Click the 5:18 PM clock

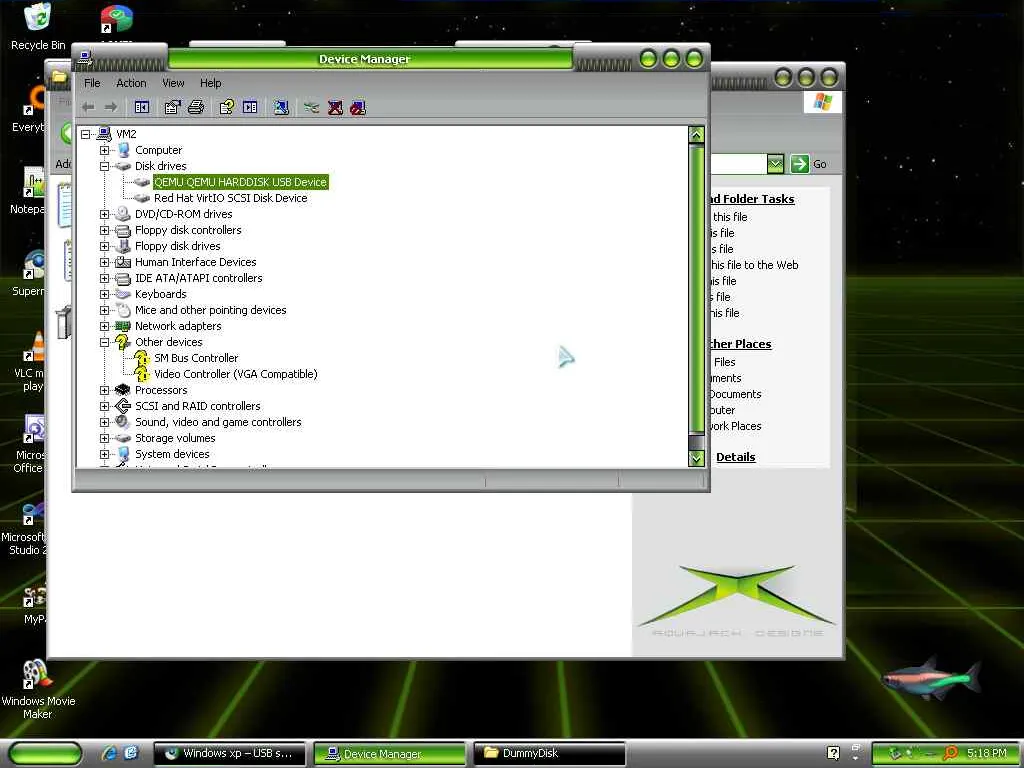pos(987,753)
